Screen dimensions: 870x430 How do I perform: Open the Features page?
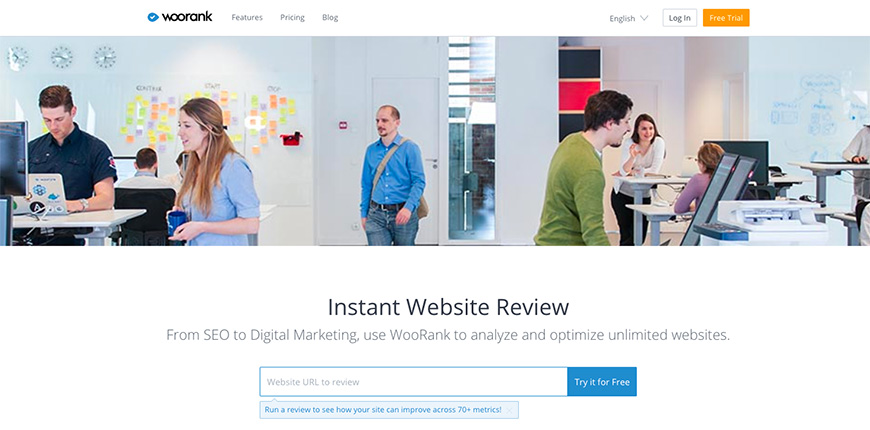[x=247, y=17]
